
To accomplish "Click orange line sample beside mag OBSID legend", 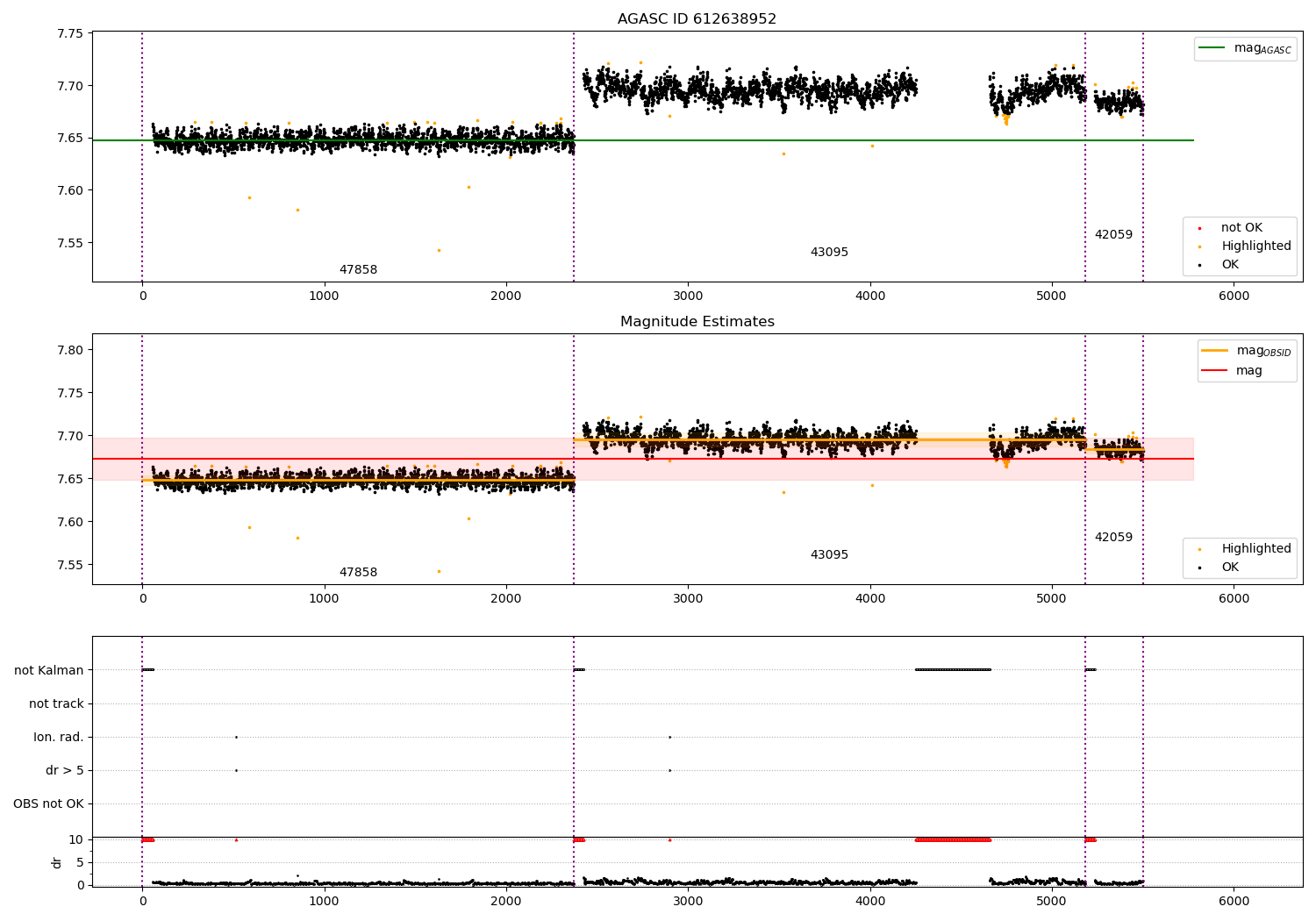I will tap(1215, 351).
